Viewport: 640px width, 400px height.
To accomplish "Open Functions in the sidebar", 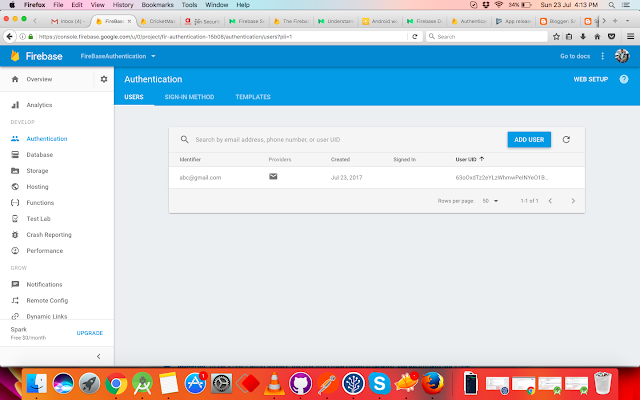I will tap(40, 202).
